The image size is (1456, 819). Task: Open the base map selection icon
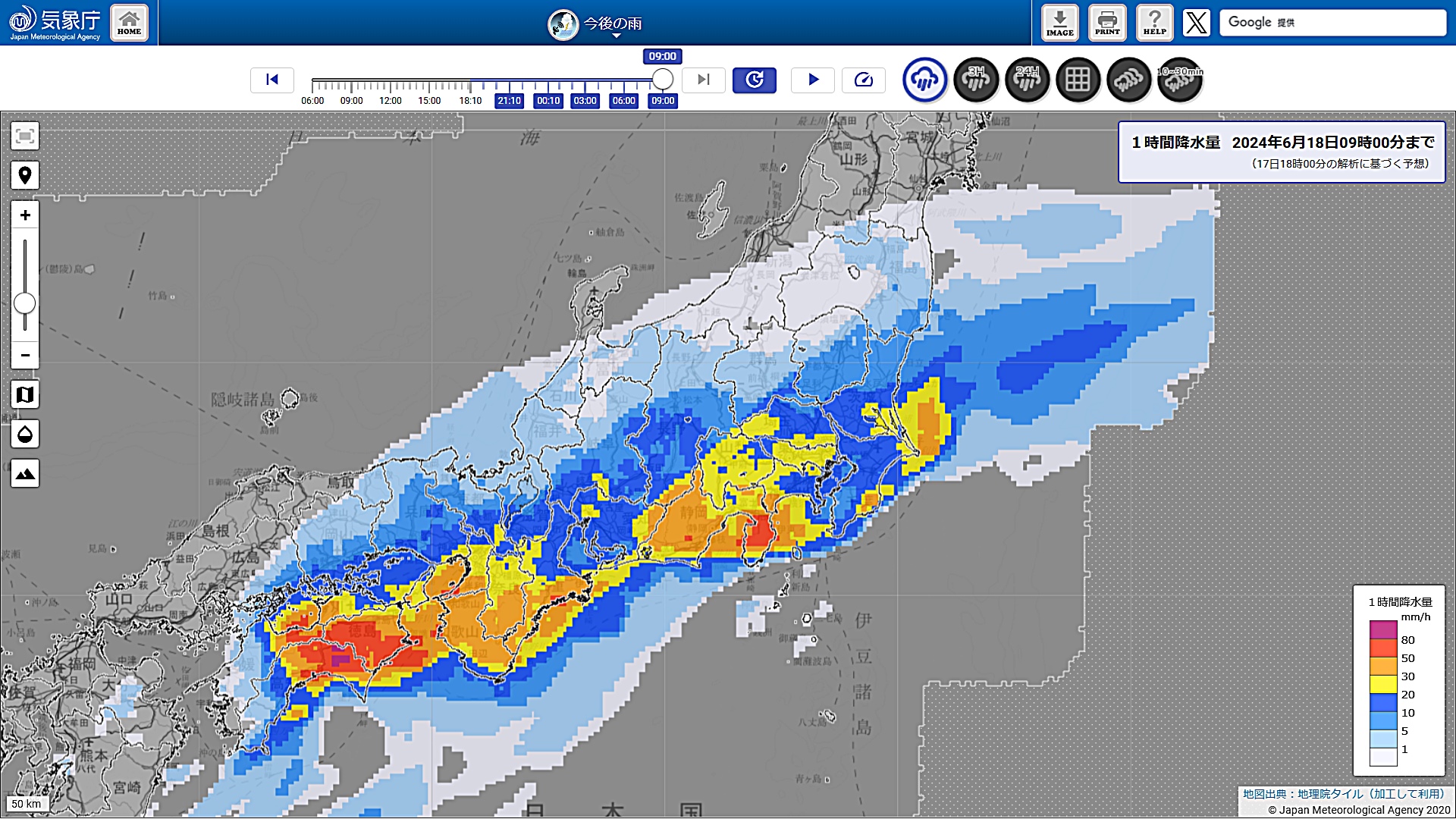click(x=25, y=394)
